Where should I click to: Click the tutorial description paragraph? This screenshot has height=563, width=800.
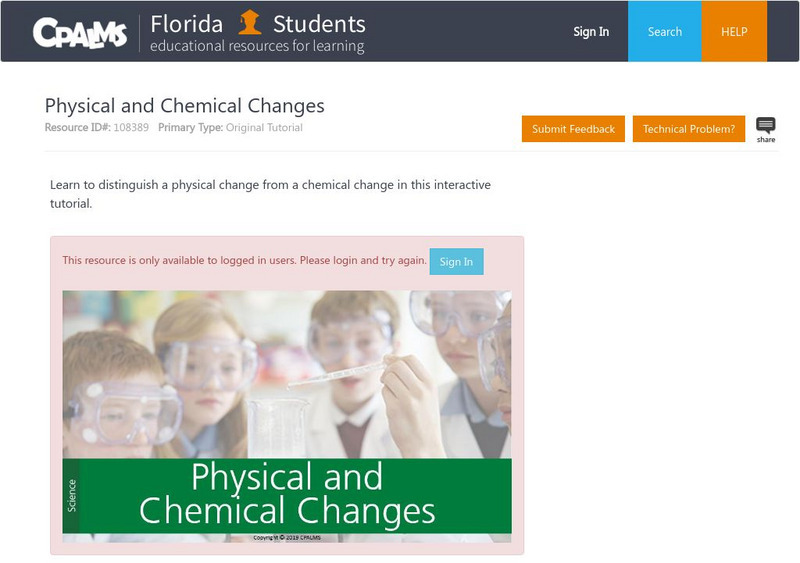pos(270,194)
